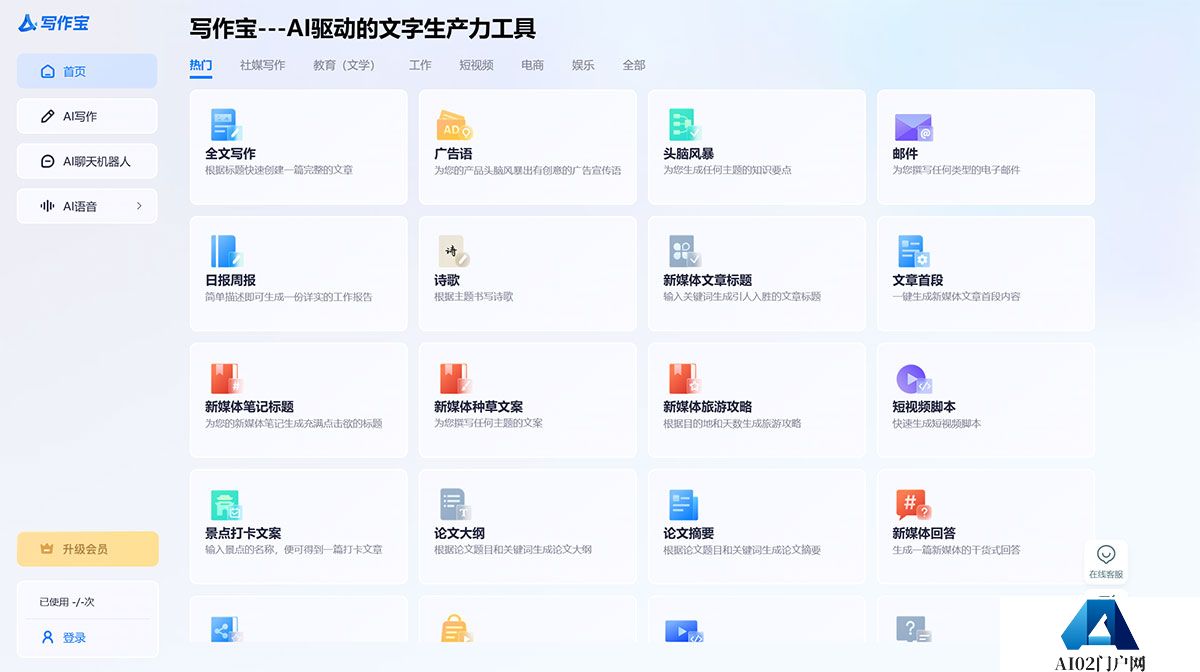This screenshot has width=1200, height=672.
Task: Click the 短视频脚本 card title
Action: click(924, 407)
